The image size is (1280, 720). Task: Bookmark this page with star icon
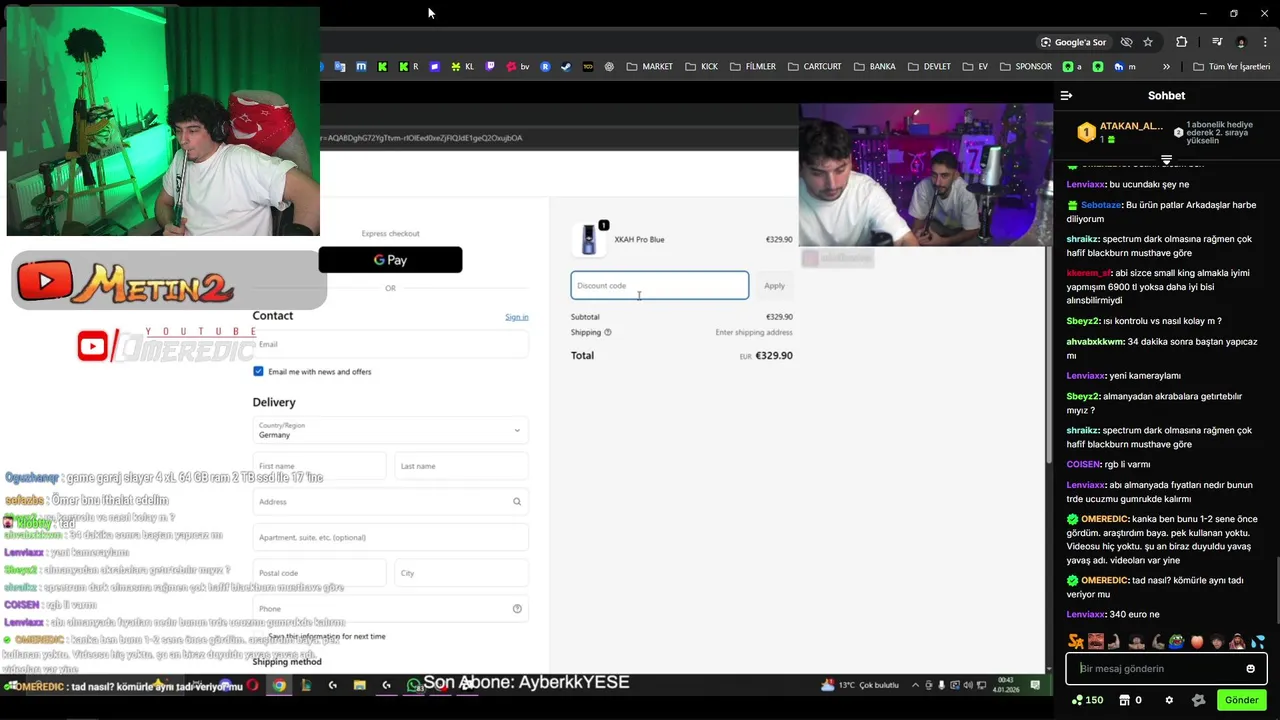point(1148,42)
